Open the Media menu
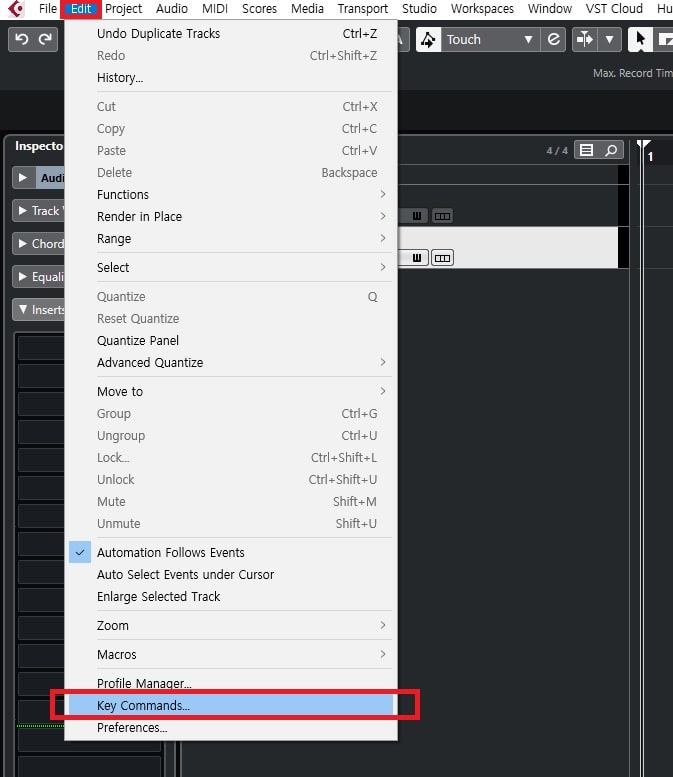The width and height of the screenshot is (673, 777). point(307,8)
